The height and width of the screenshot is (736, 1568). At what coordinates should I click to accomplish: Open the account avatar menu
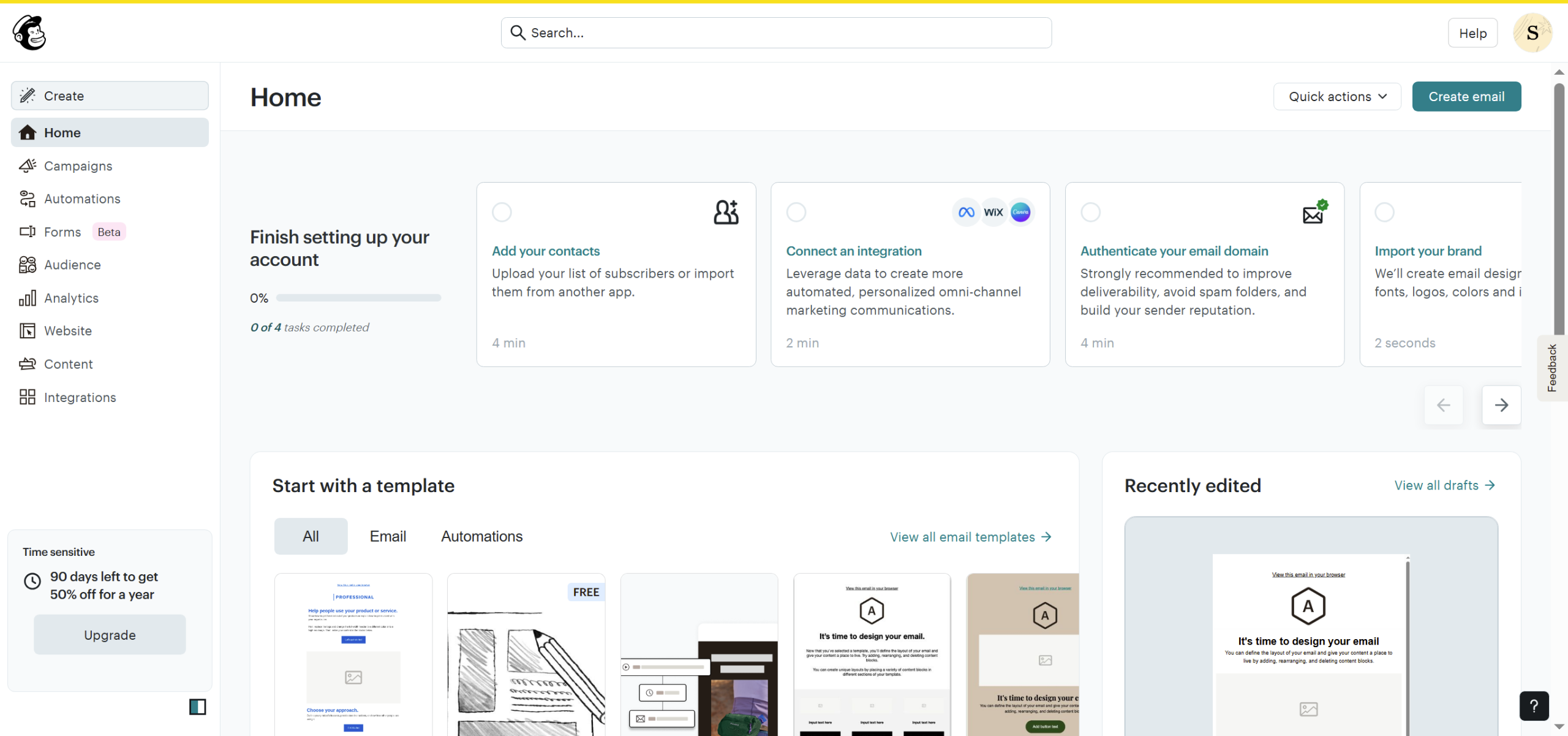pos(1532,33)
